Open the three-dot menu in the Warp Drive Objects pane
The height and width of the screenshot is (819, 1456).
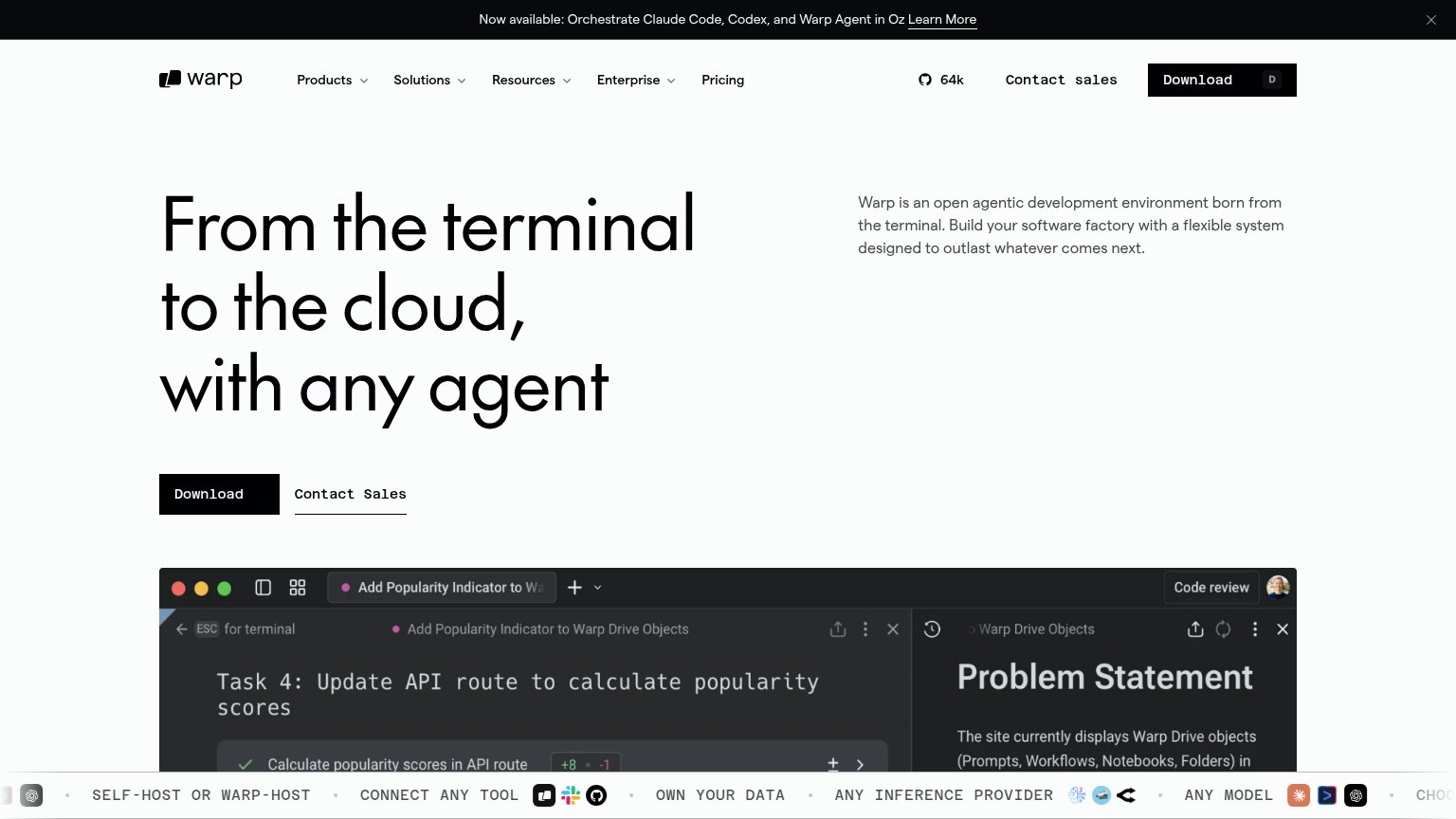1255,628
